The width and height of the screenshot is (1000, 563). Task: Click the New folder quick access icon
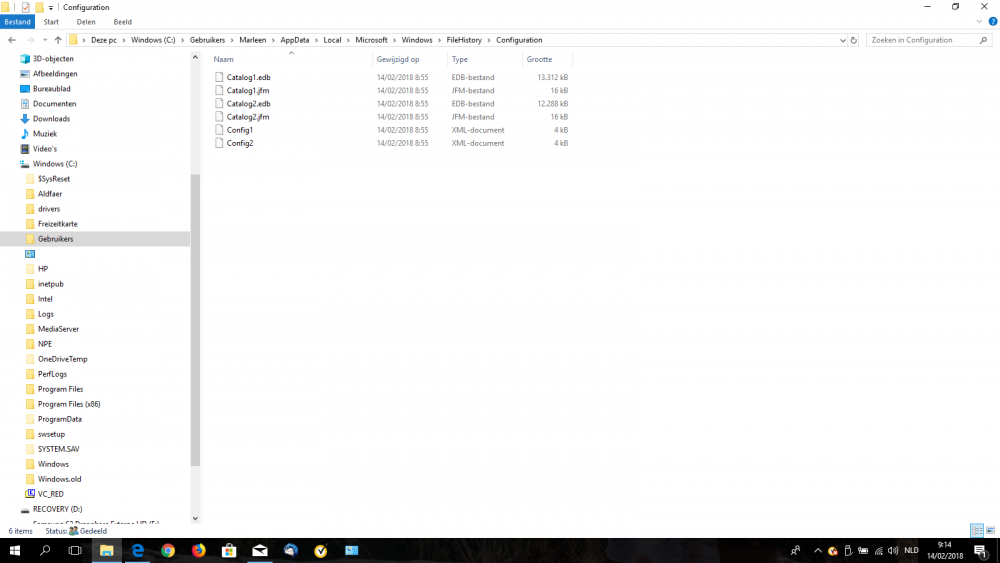(40, 7)
